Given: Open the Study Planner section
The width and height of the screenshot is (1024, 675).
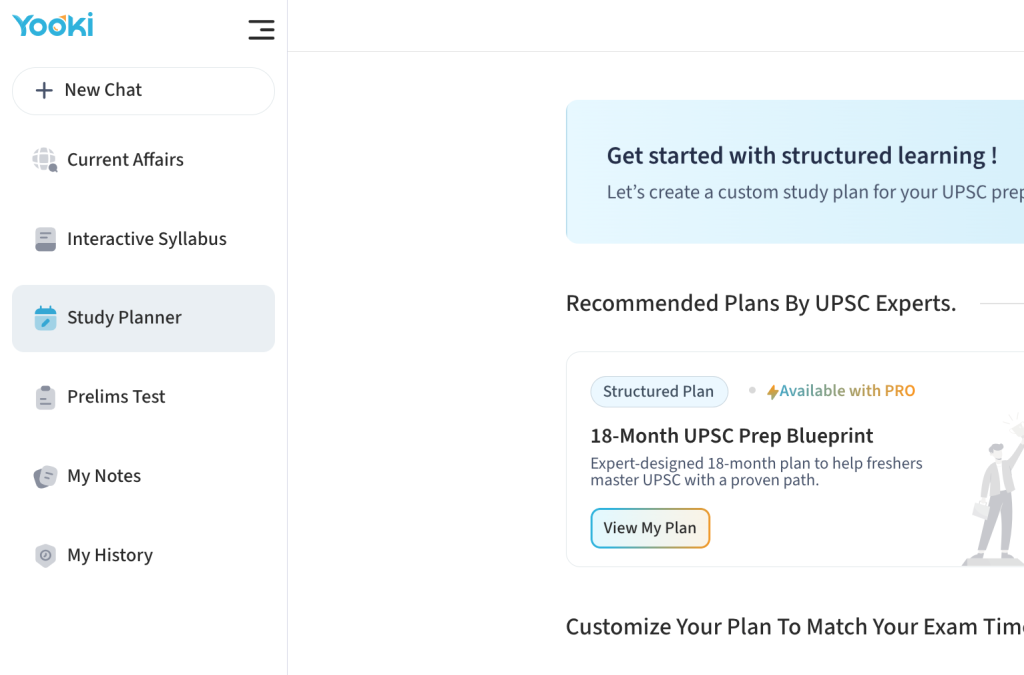Looking at the screenshot, I should [x=123, y=317].
